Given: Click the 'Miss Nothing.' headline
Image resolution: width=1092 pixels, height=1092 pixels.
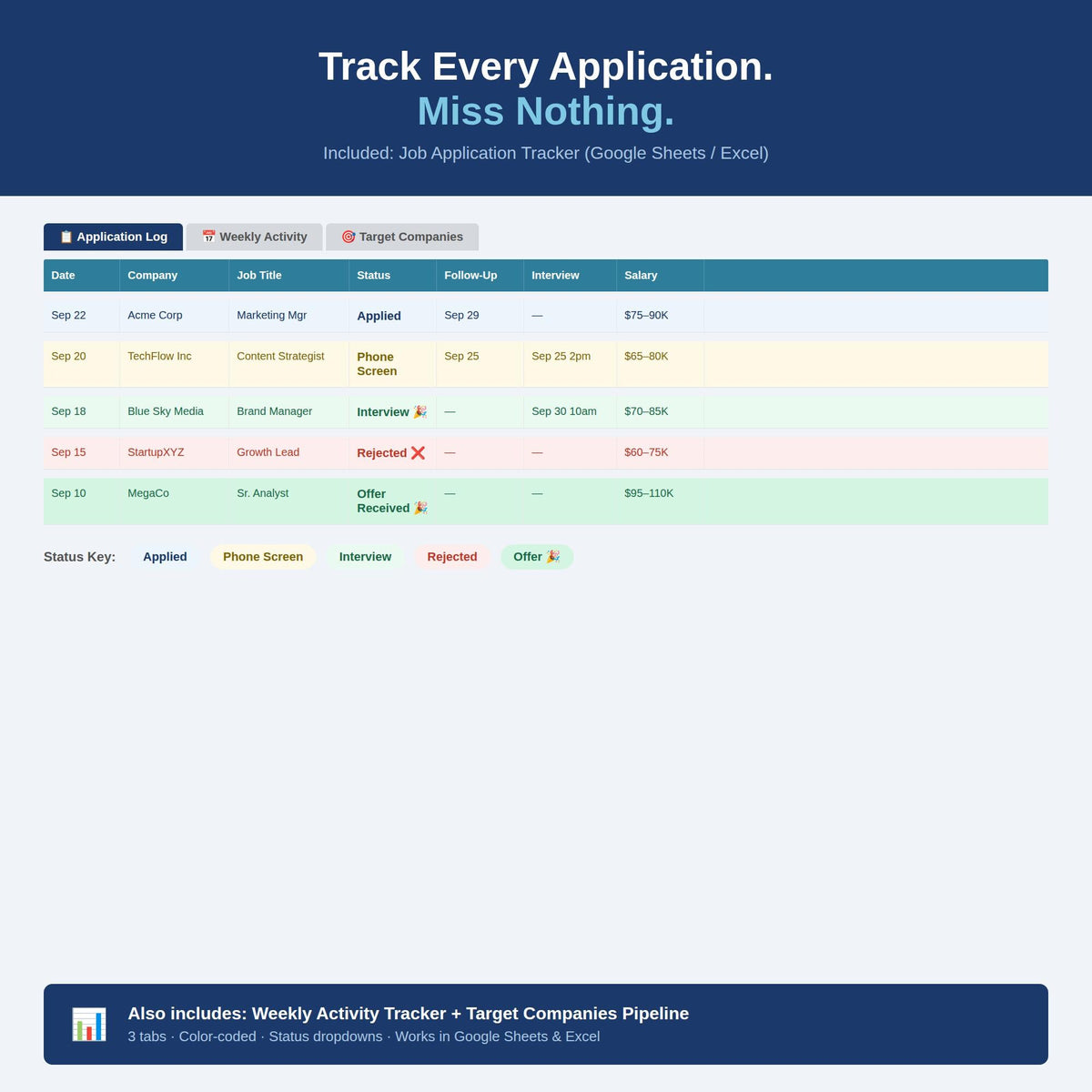Looking at the screenshot, I should [x=546, y=111].
